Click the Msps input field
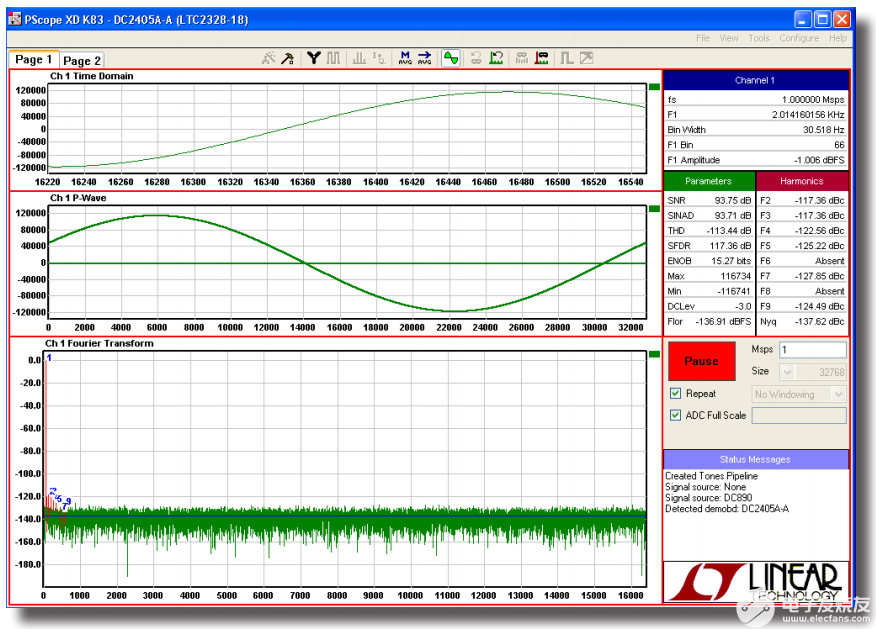This screenshot has width=876, height=629. click(811, 350)
